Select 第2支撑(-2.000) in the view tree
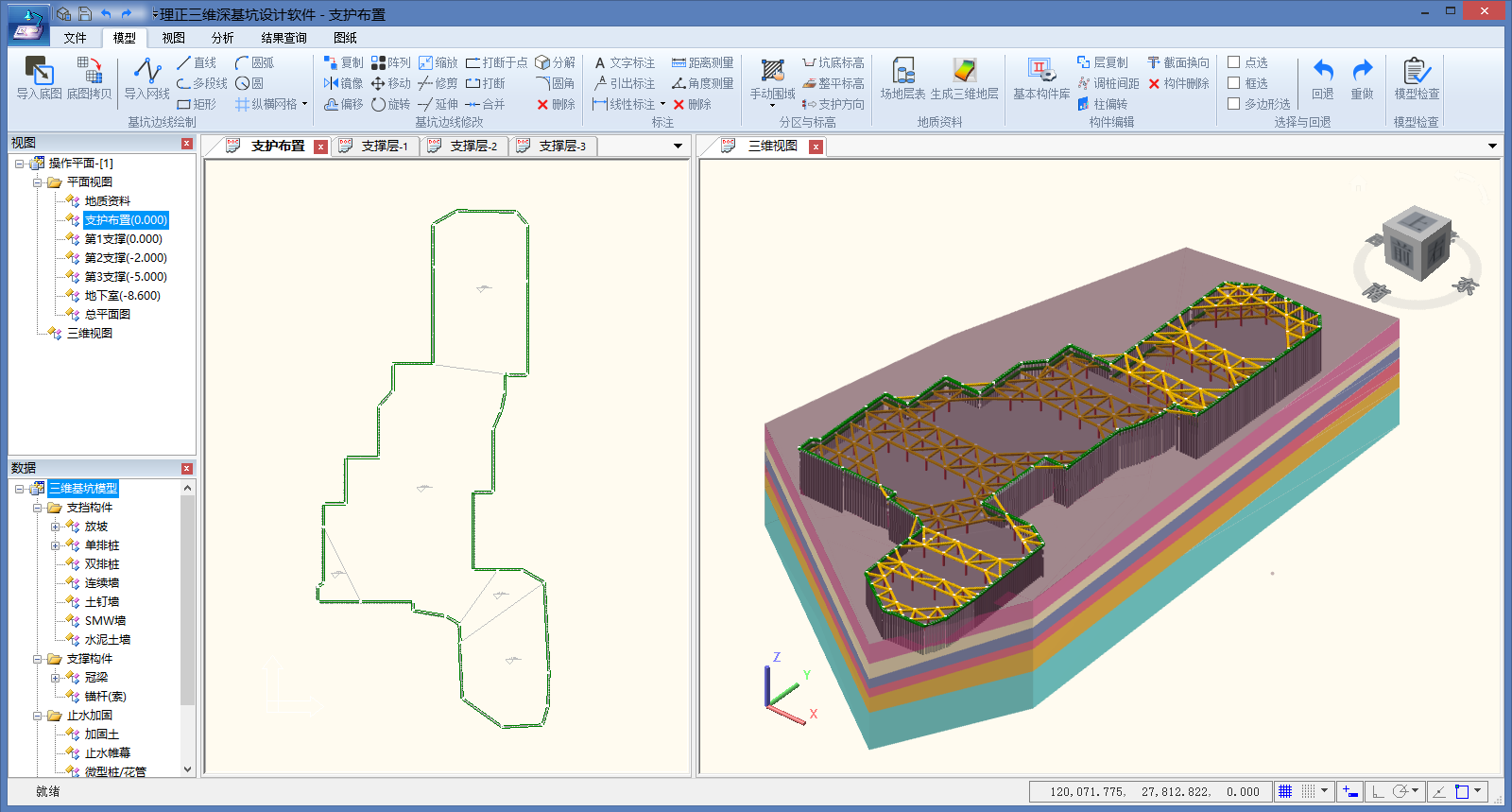 tap(125, 258)
